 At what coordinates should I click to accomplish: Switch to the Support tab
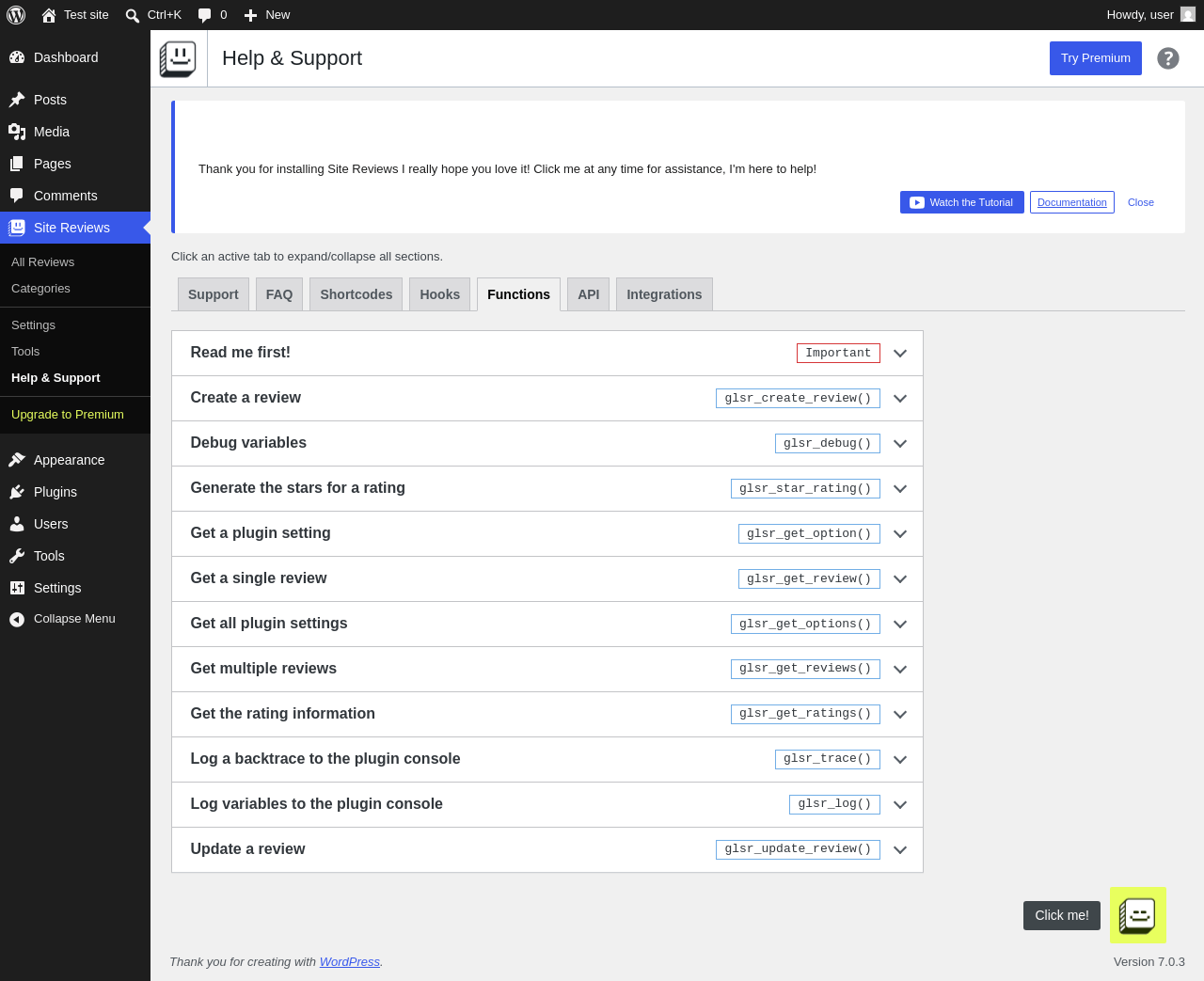click(x=214, y=294)
